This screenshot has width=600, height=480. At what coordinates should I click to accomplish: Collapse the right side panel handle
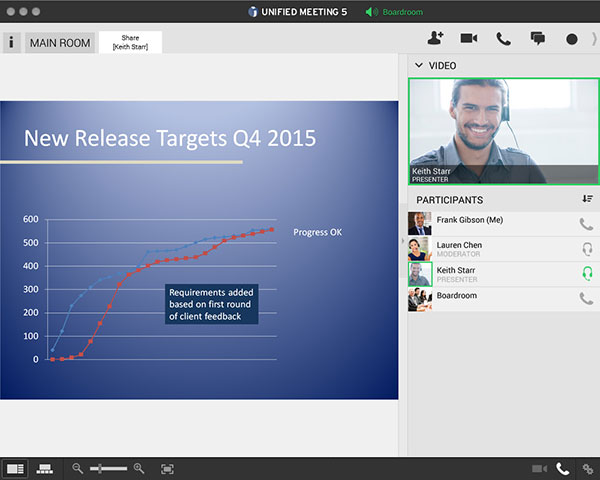pyautogui.click(x=403, y=242)
